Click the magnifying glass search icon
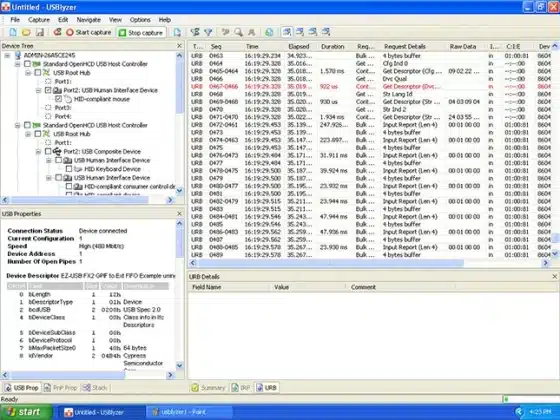 click(238, 32)
